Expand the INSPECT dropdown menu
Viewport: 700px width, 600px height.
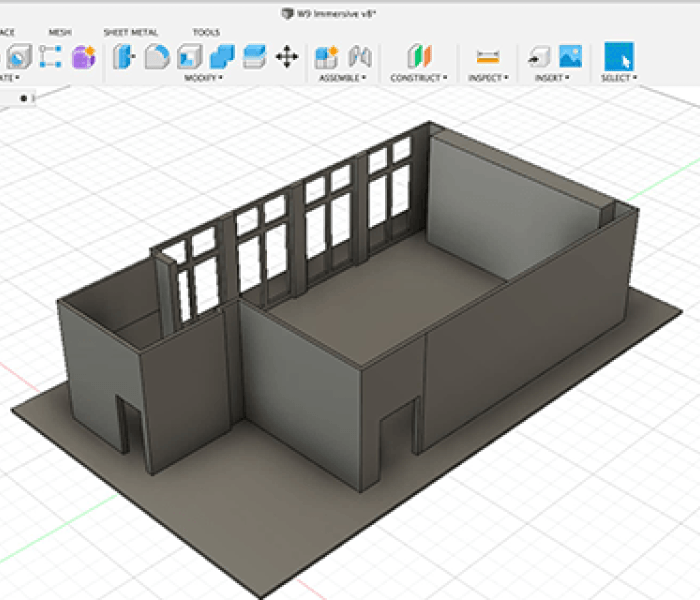(488, 78)
